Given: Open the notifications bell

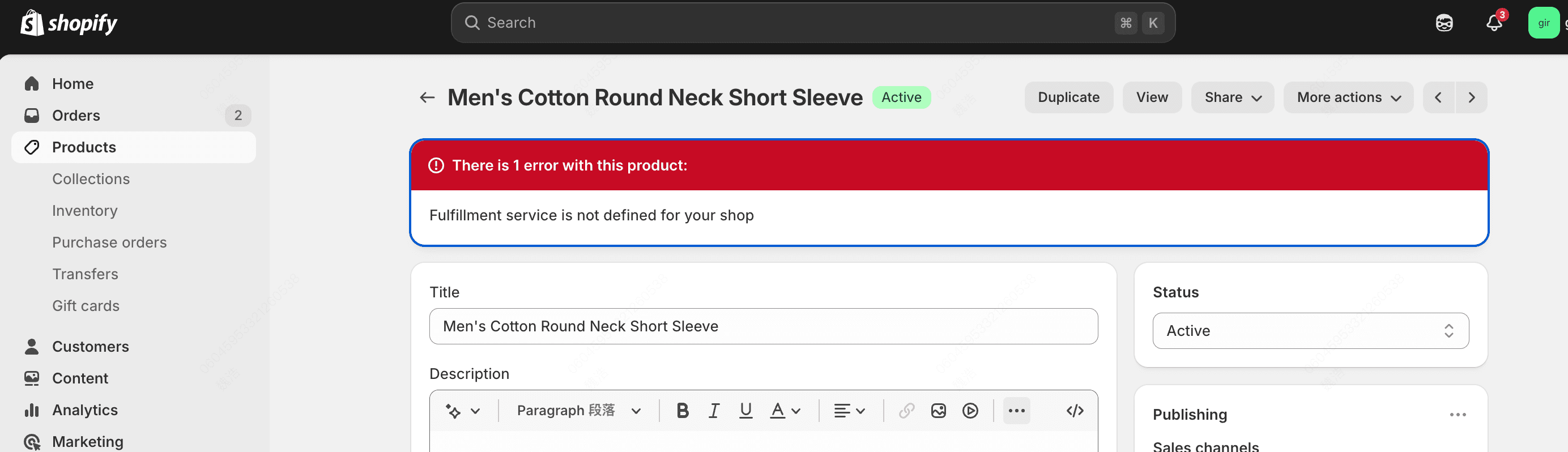Looking at the screenshot, I should coord(1494,23).
